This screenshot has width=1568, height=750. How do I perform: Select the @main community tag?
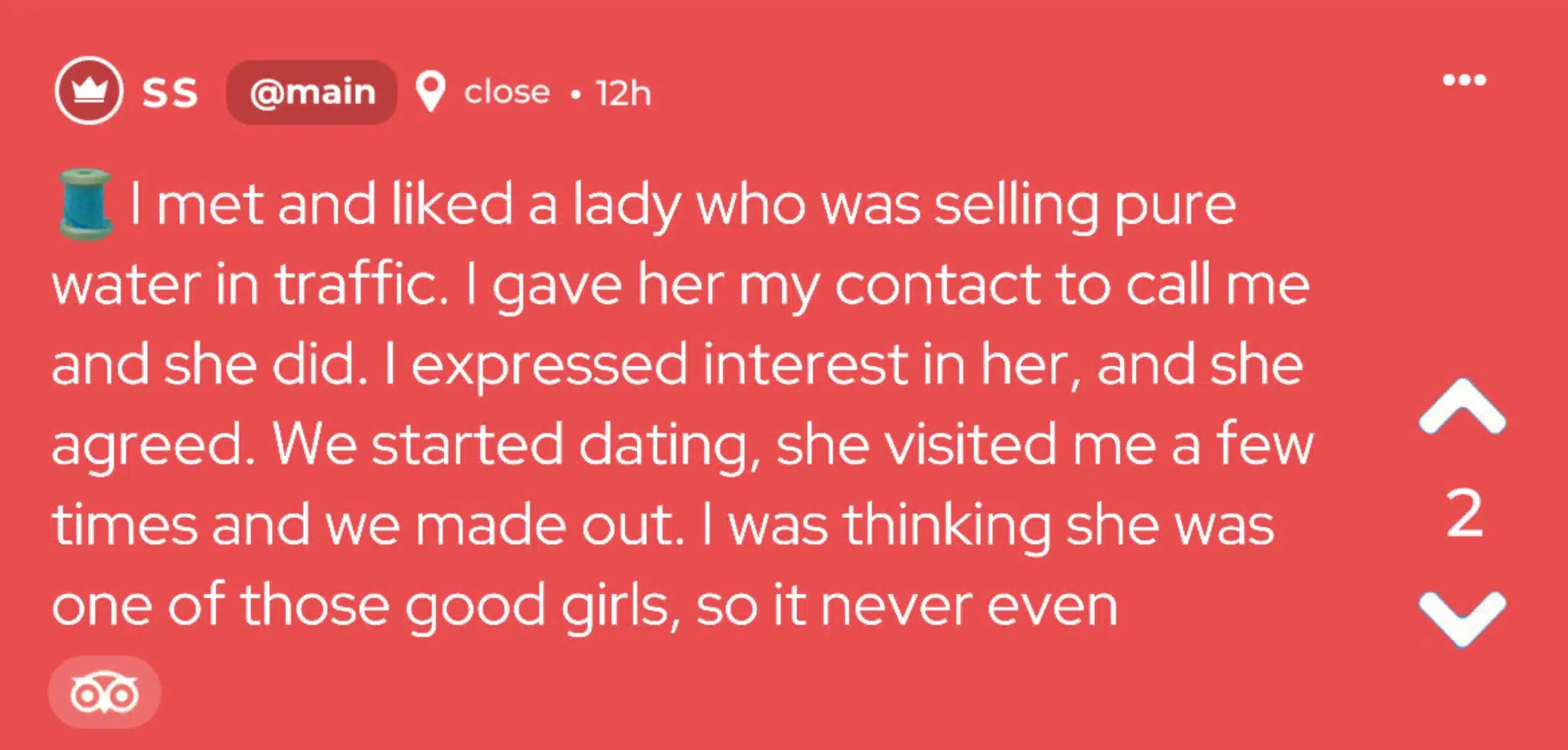click(312, 93)
